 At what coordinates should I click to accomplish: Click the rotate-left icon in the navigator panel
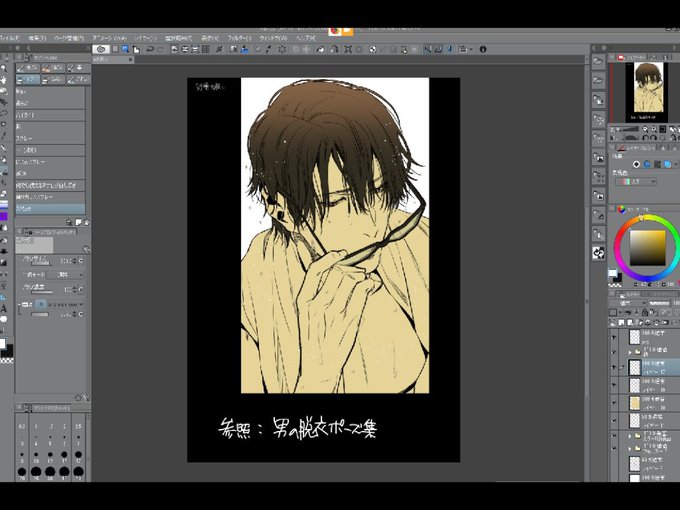[x=645, y=138]
